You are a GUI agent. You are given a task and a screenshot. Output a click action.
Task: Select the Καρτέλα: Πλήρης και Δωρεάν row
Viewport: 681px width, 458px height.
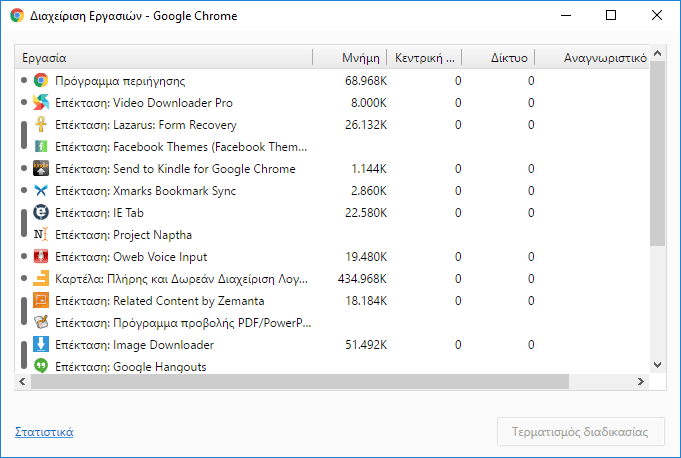332,278
